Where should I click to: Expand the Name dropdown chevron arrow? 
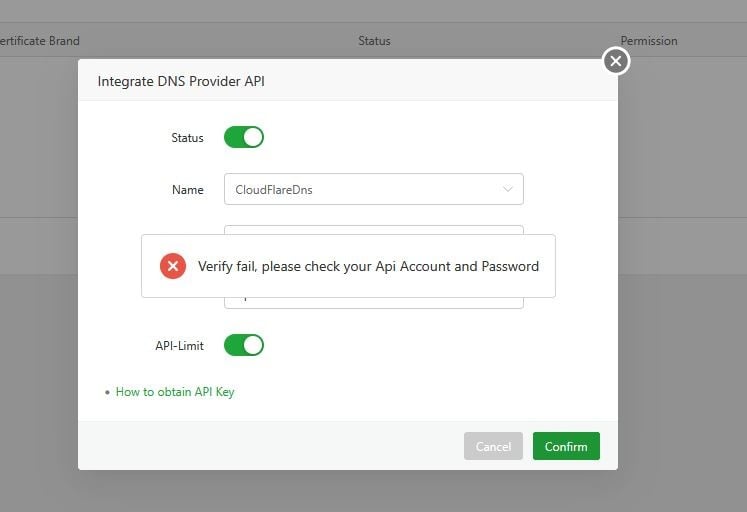coord(508,189)
